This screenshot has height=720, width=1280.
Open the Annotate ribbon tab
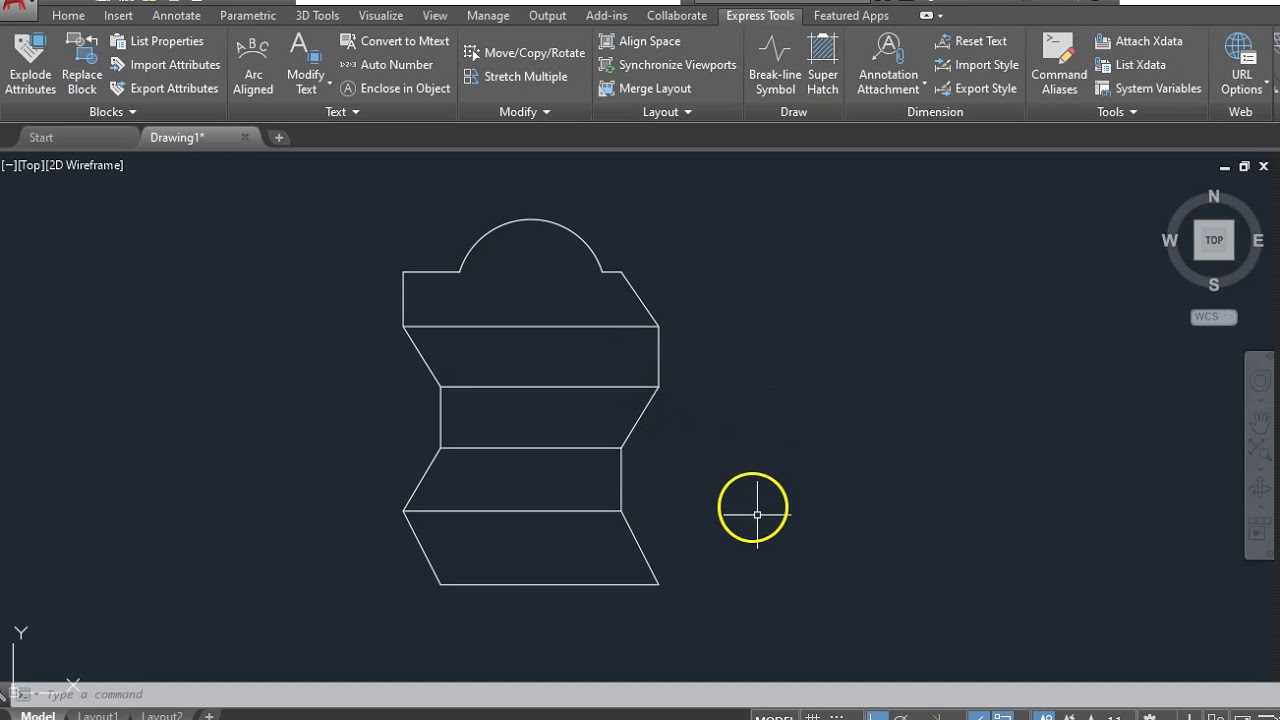tap(176, 16)
